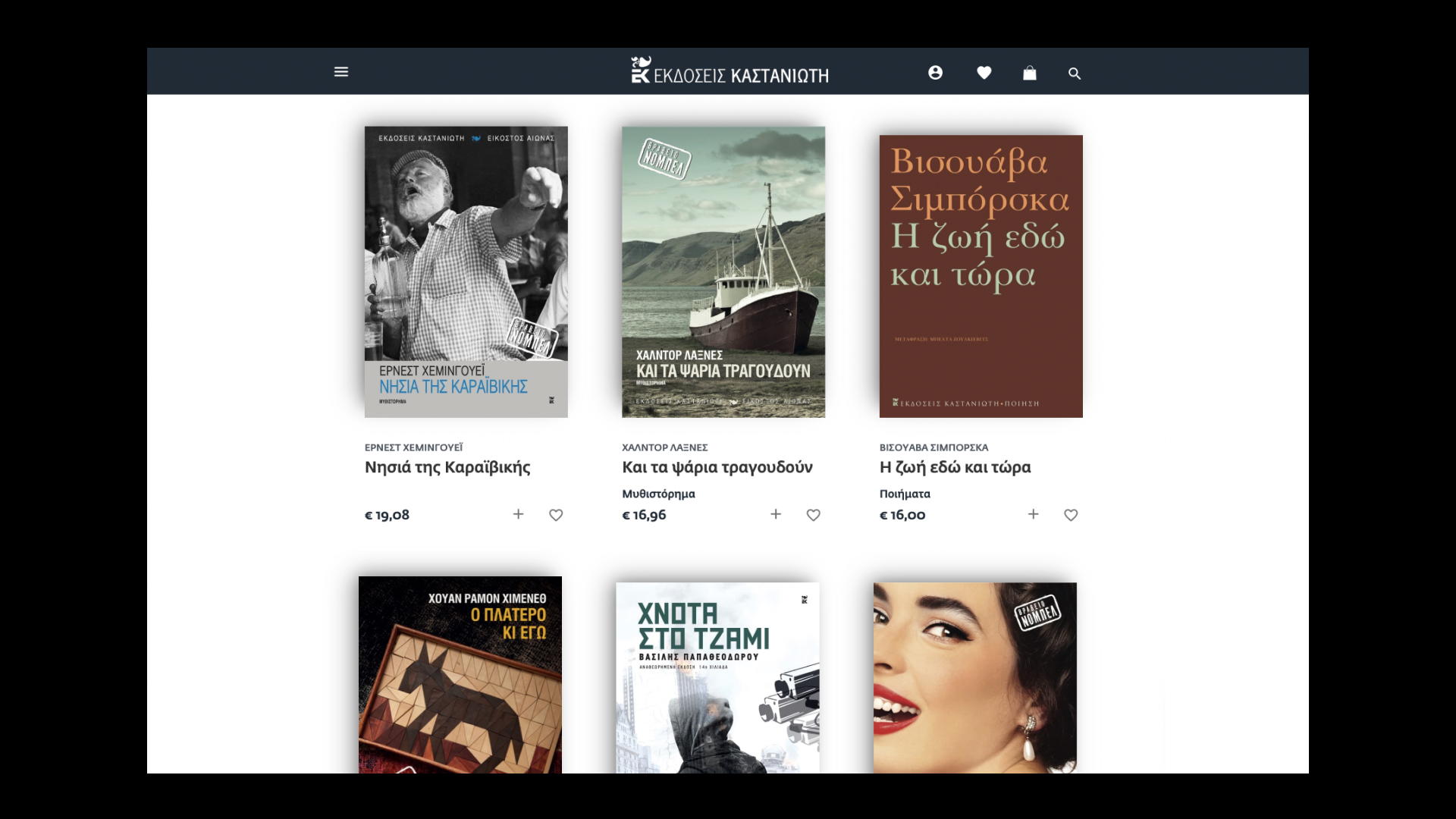Click the price € 16,96
Screen dimensions: 1456x819
pyautogui.click(x=644, y=515)
